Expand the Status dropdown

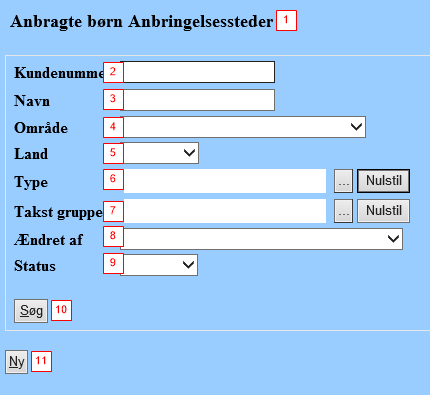[x=159, y=265]
